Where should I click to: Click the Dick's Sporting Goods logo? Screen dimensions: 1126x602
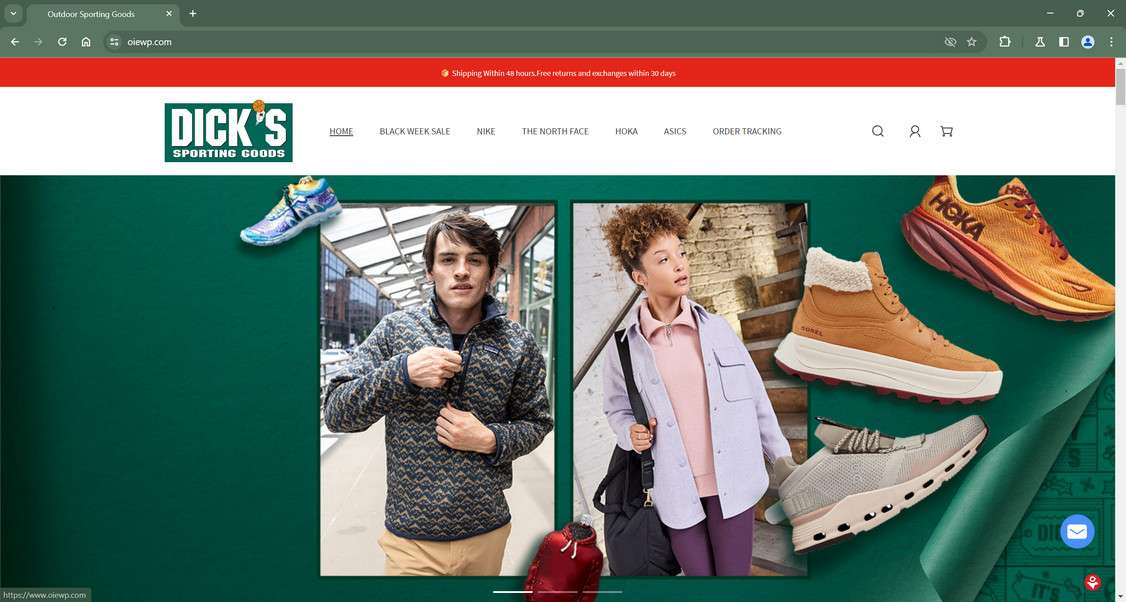pyautogui.click(x=228, y=131)
